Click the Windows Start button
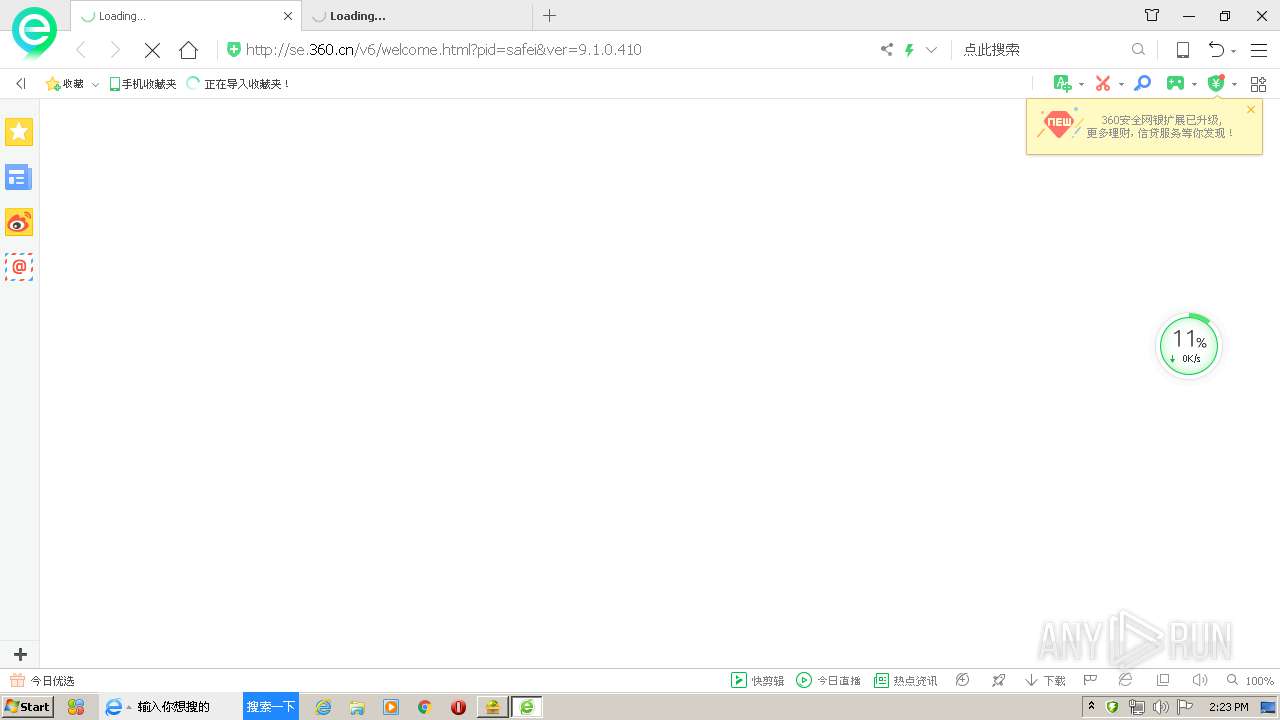 coord(28,706)
